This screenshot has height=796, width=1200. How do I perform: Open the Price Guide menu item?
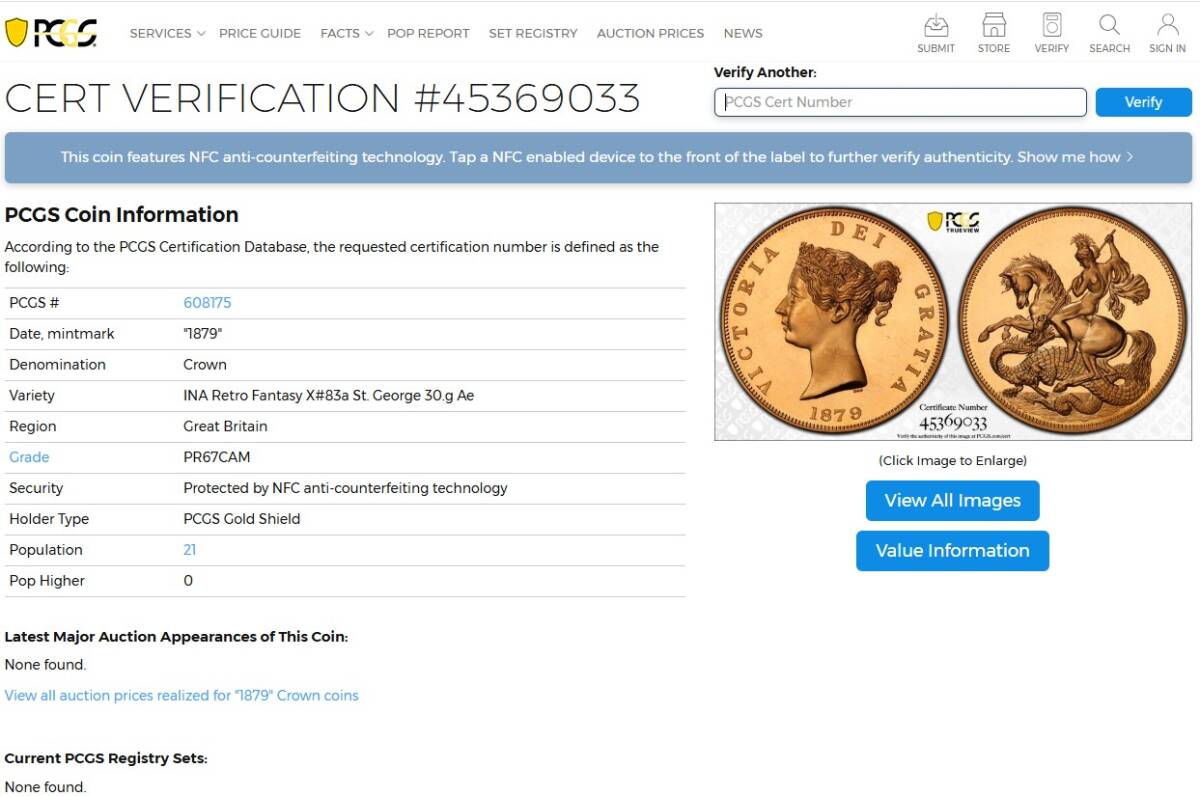(260, 33)
